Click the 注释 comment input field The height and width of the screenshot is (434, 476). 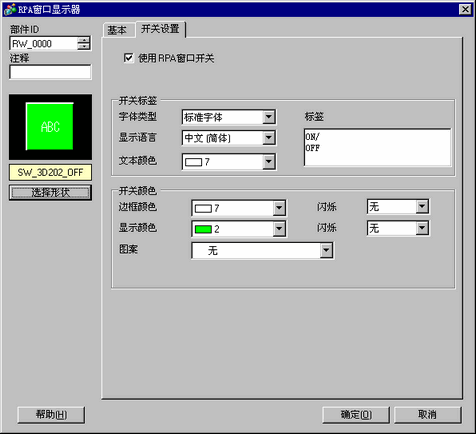(x=50, y=72)
